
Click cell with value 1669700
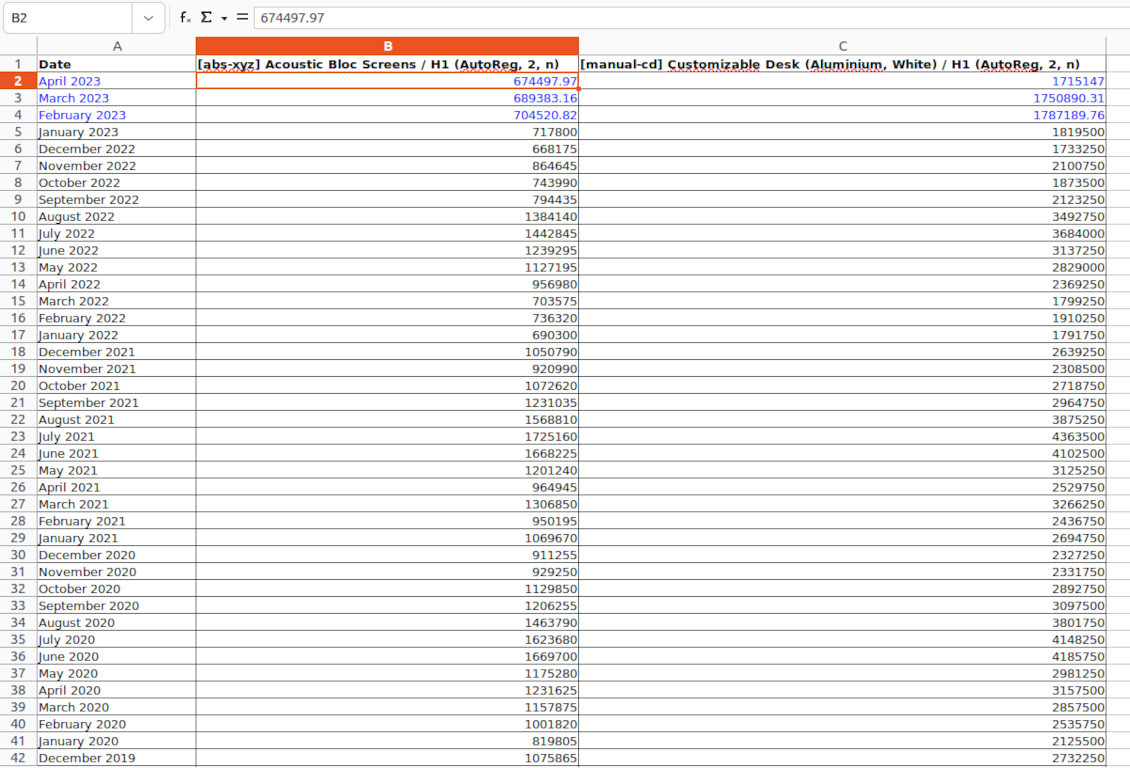(x=388, y=656)
